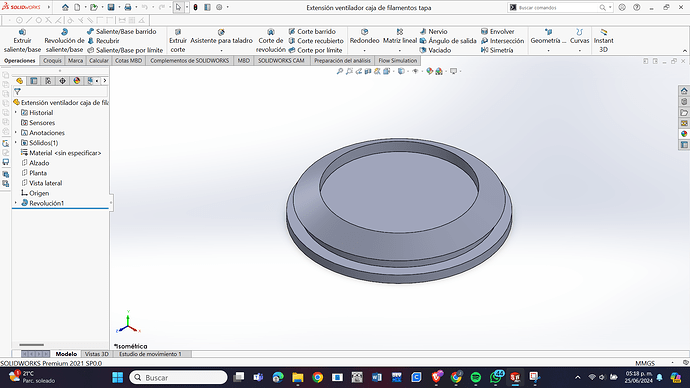Open the PropertyManager tab in feature panel
The height and width of the screenshot is (388, 690).
click(x=34, y=81)
